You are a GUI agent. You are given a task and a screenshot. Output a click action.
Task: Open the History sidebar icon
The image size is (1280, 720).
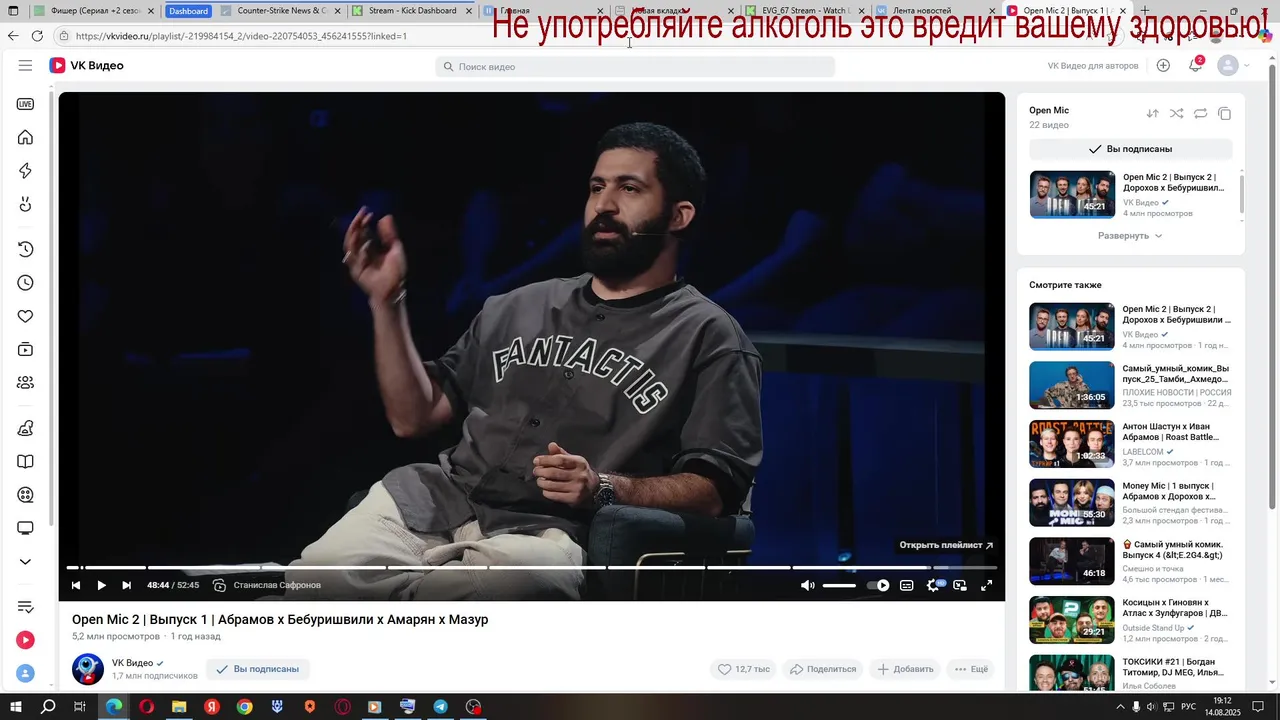pos(25,249)
